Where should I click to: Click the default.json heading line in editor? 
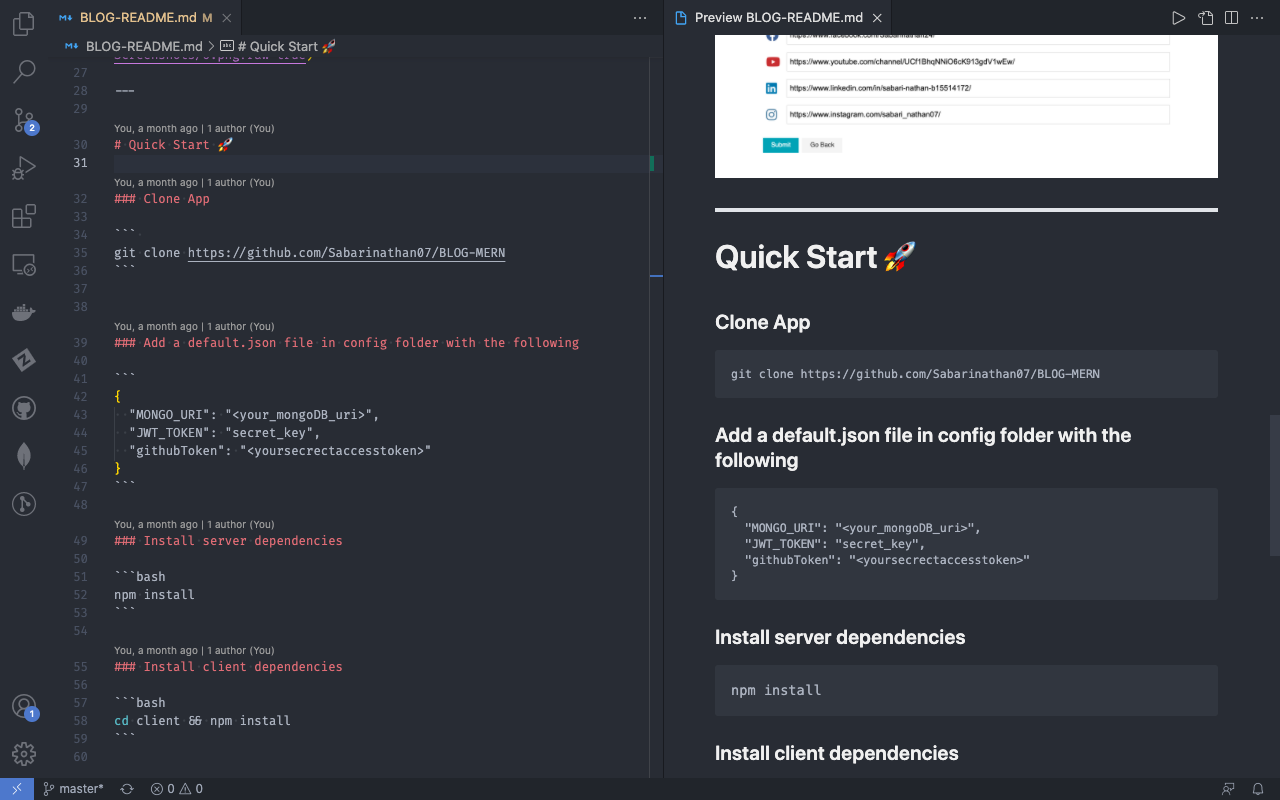tap(346, 343)
